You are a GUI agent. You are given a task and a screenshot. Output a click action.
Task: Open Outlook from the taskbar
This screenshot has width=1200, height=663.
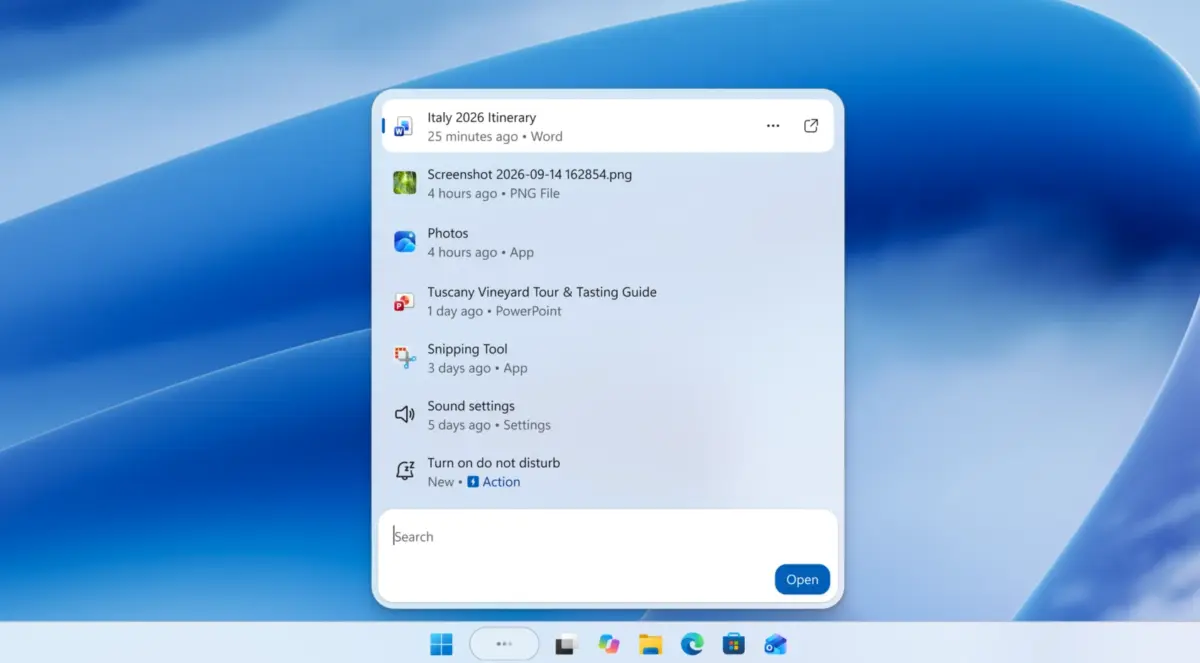(x=775, y=644)
